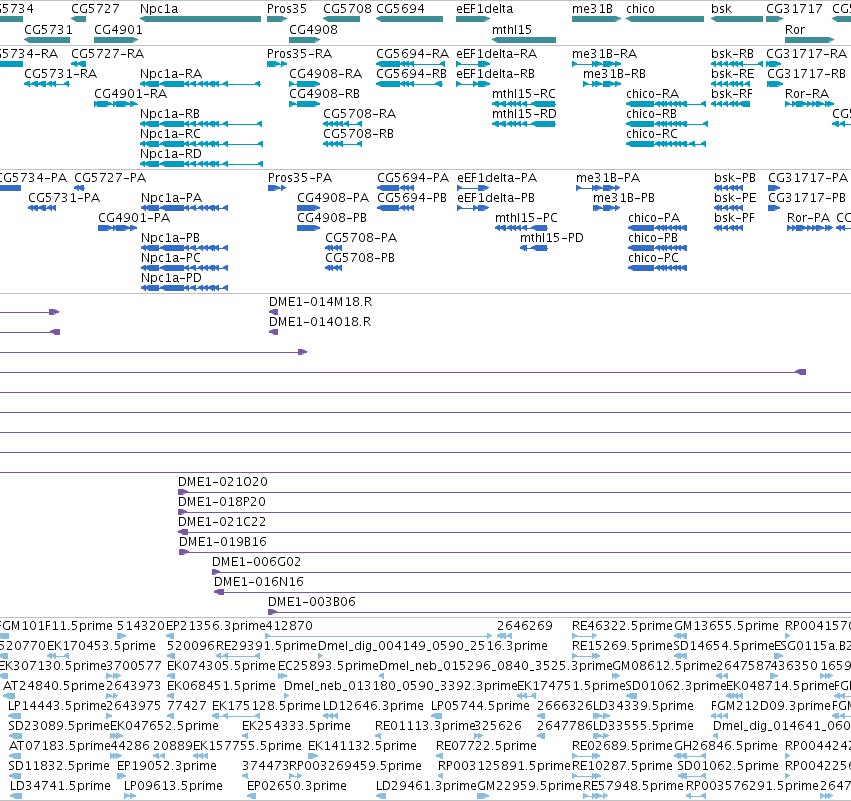This screenshot has width=851, height=801.
Task: Select the me31B-PA protein label
Action: 608,178
